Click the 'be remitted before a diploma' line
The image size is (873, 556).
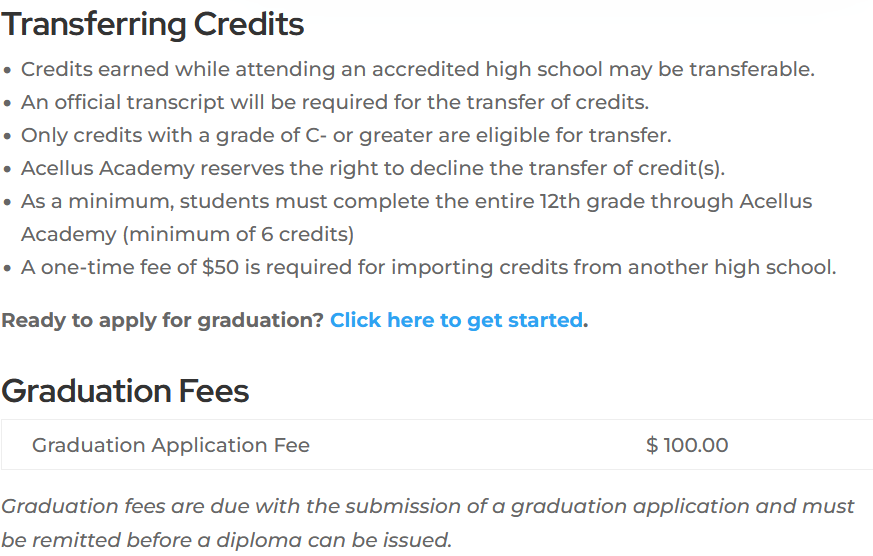tap(226, 540)
